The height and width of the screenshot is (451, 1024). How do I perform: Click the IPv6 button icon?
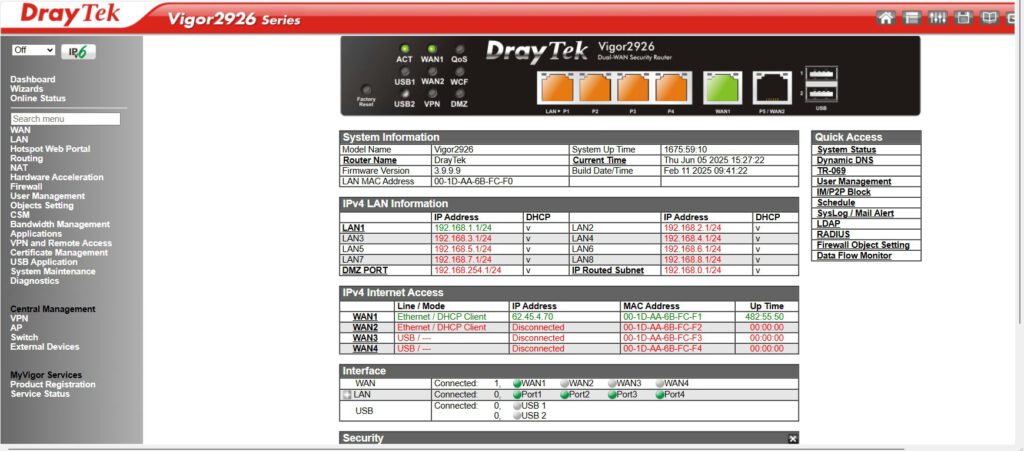coord(78,51)
